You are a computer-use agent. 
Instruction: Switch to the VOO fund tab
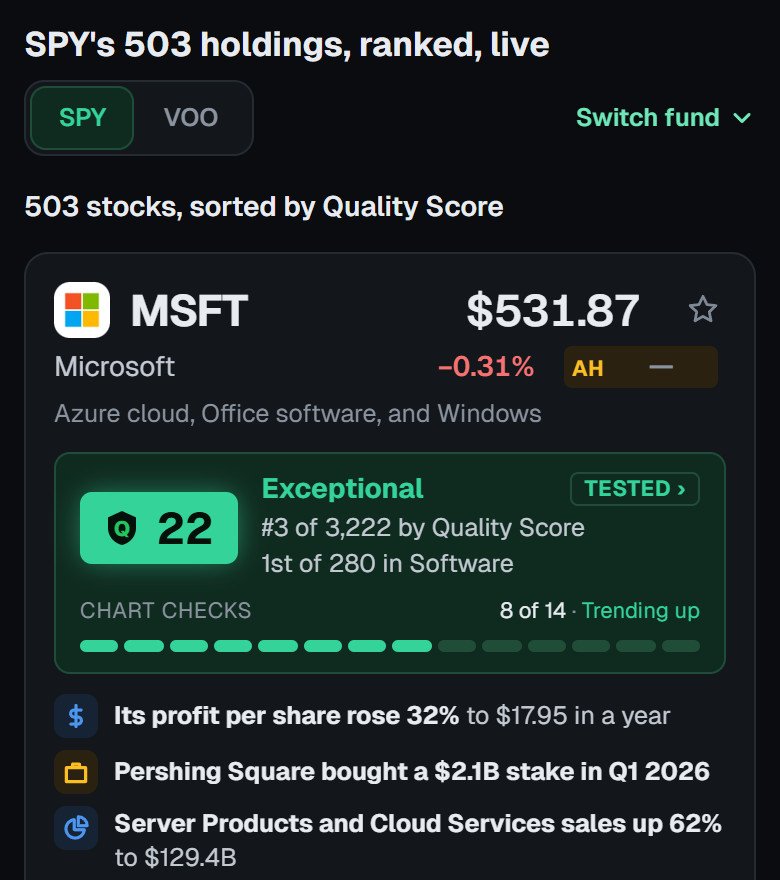191,118
